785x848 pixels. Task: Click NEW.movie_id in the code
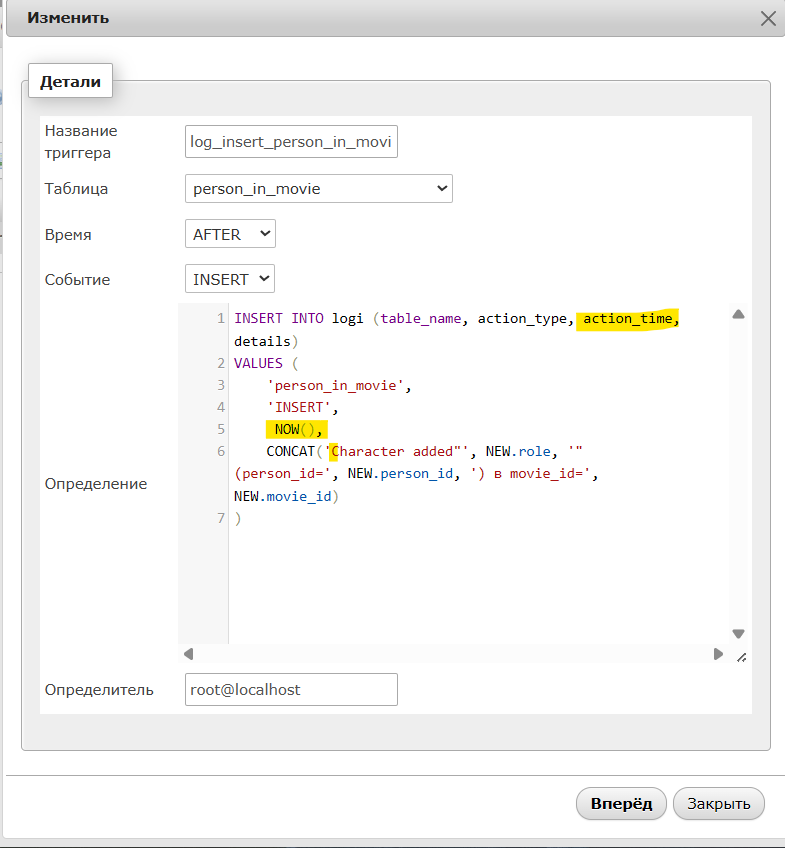point(282,496)
